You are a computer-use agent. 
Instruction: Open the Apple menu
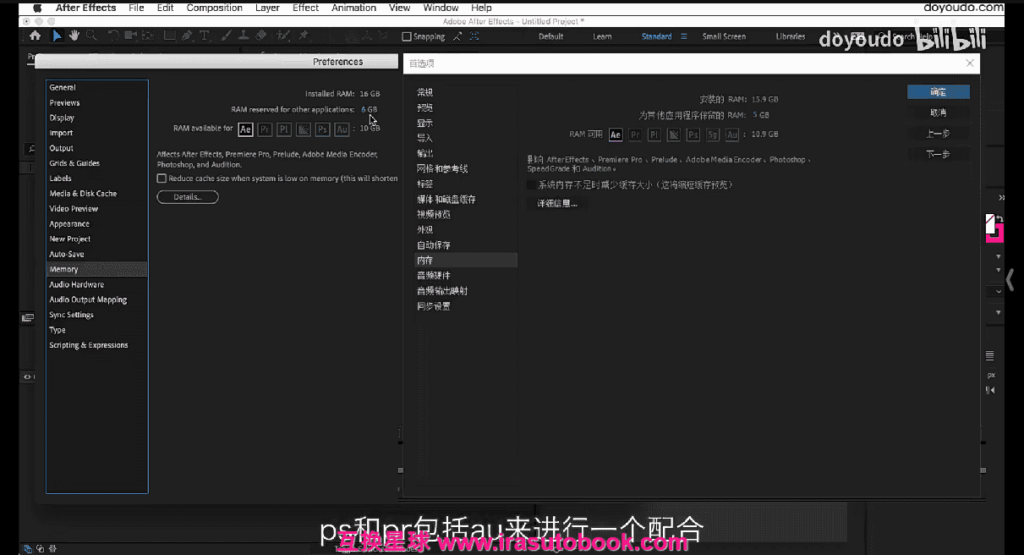tap(37, 8)
